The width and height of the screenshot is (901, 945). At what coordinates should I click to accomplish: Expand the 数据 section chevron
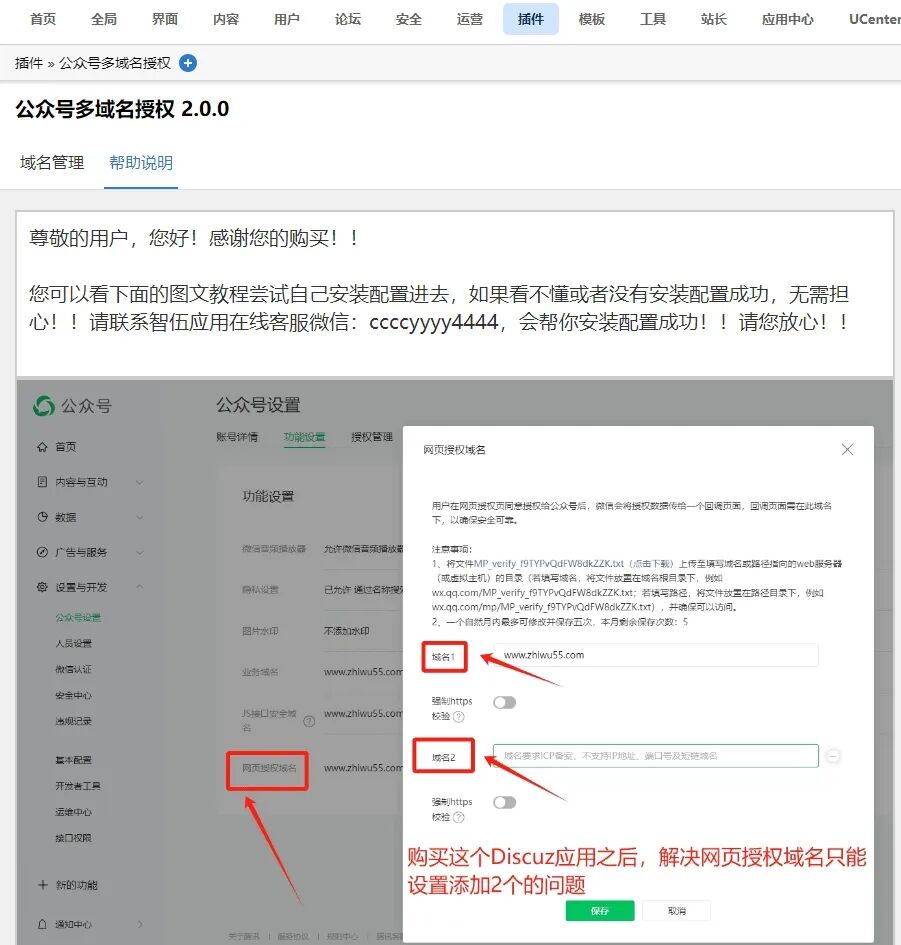tap(138, 515)
